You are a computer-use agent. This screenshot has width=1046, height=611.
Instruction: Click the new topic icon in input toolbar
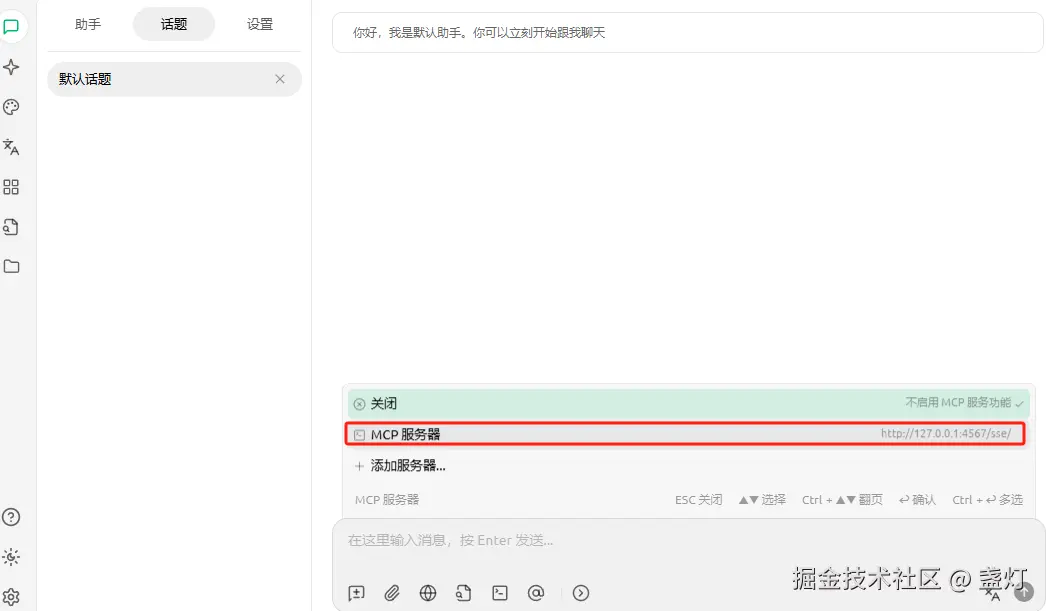356,593
